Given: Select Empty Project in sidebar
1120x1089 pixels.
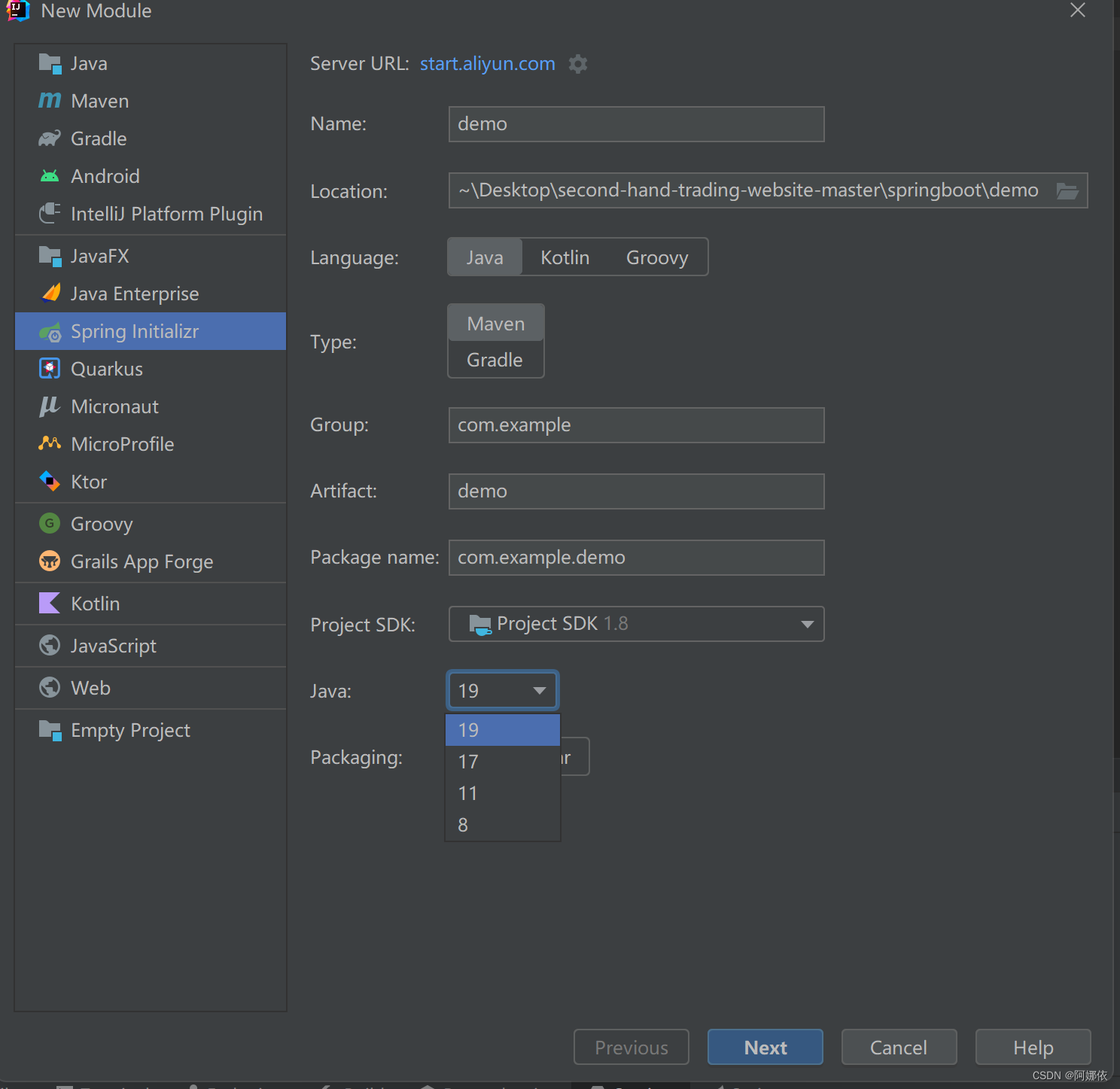Looking at the screenshot, I should click(151, 730).
